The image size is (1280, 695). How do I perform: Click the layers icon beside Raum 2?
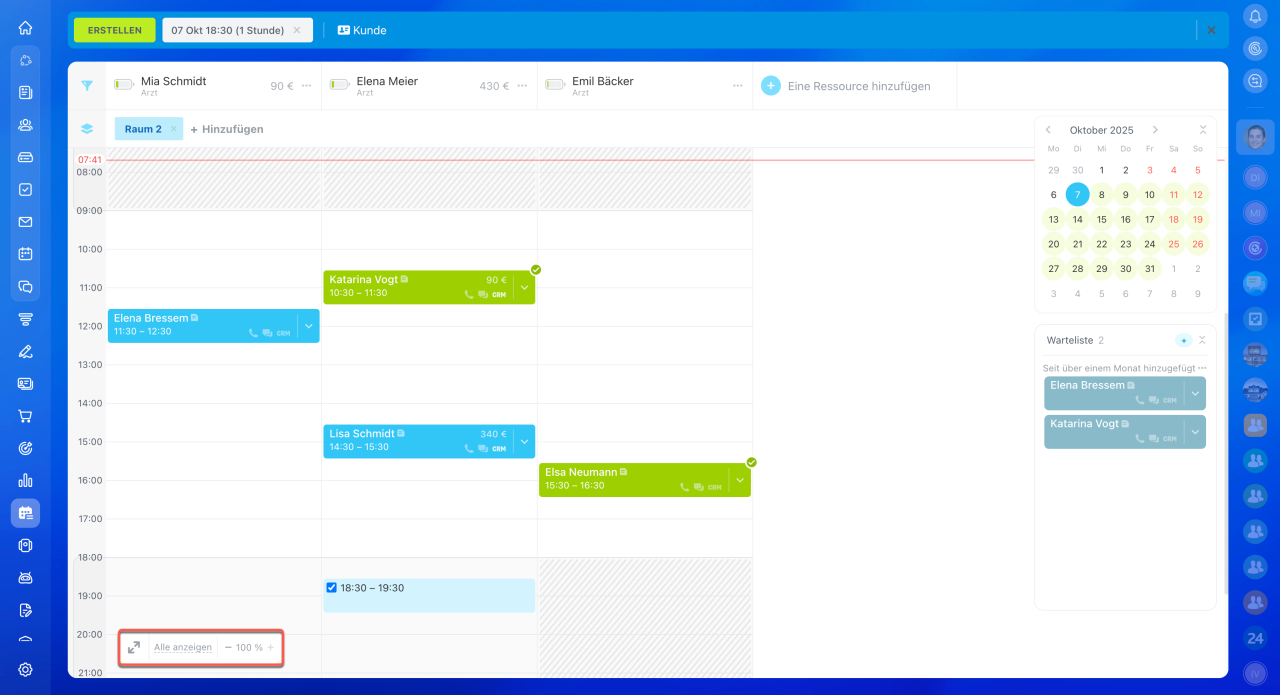click(87, 129)
